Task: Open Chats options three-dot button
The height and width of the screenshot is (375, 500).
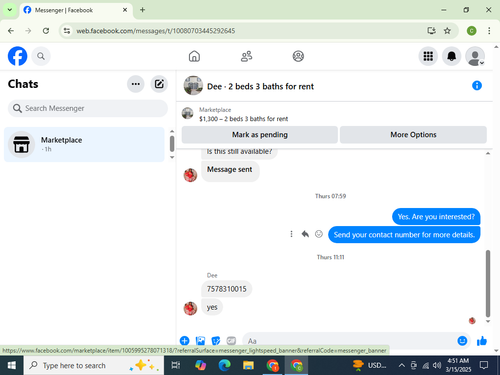Action: pyautogui.click(x=136, y=84)
